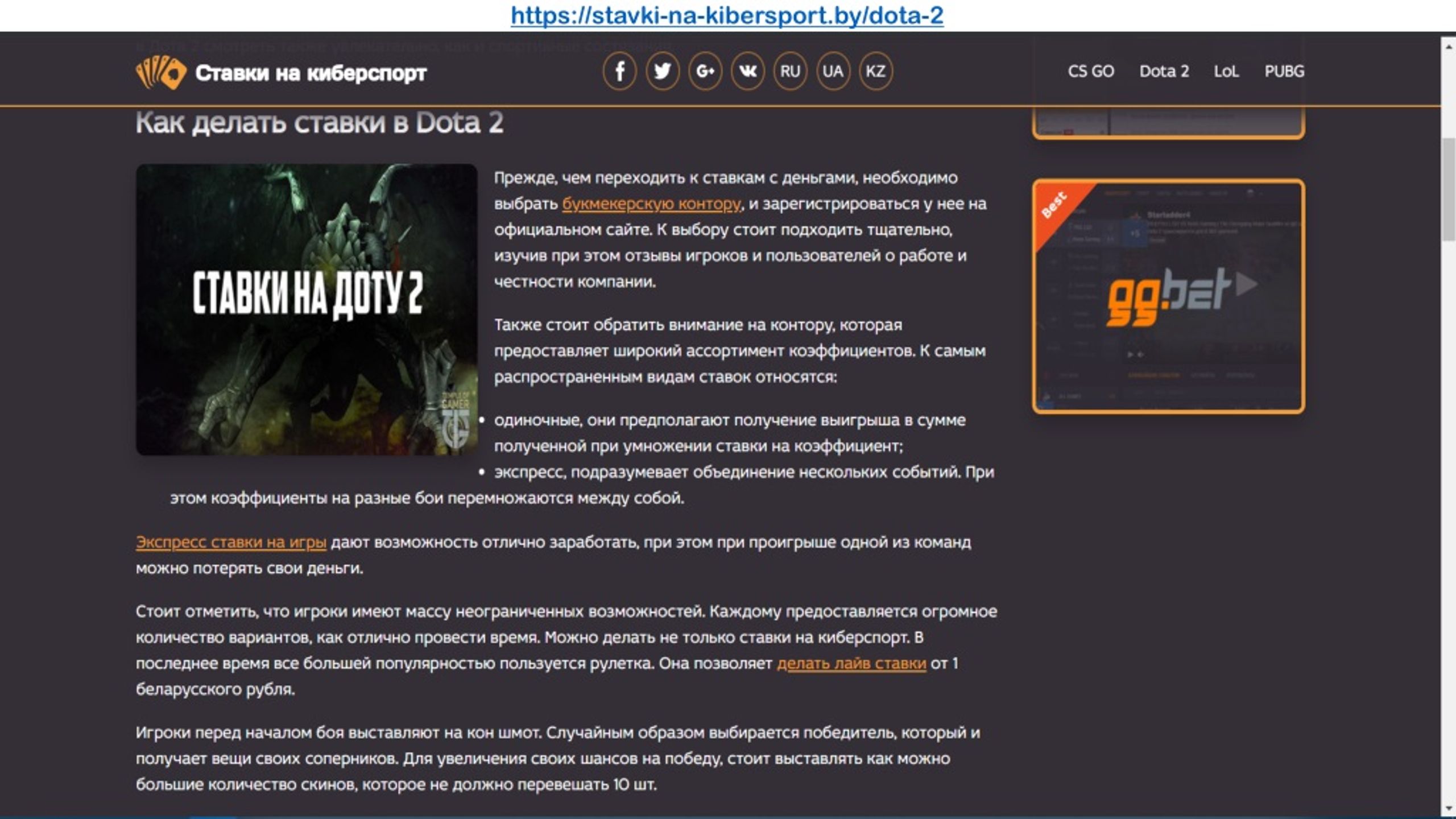This screenshot has width=1456, height=819.
Task: Open the PUBG menu item
Action: point(1284,71)
